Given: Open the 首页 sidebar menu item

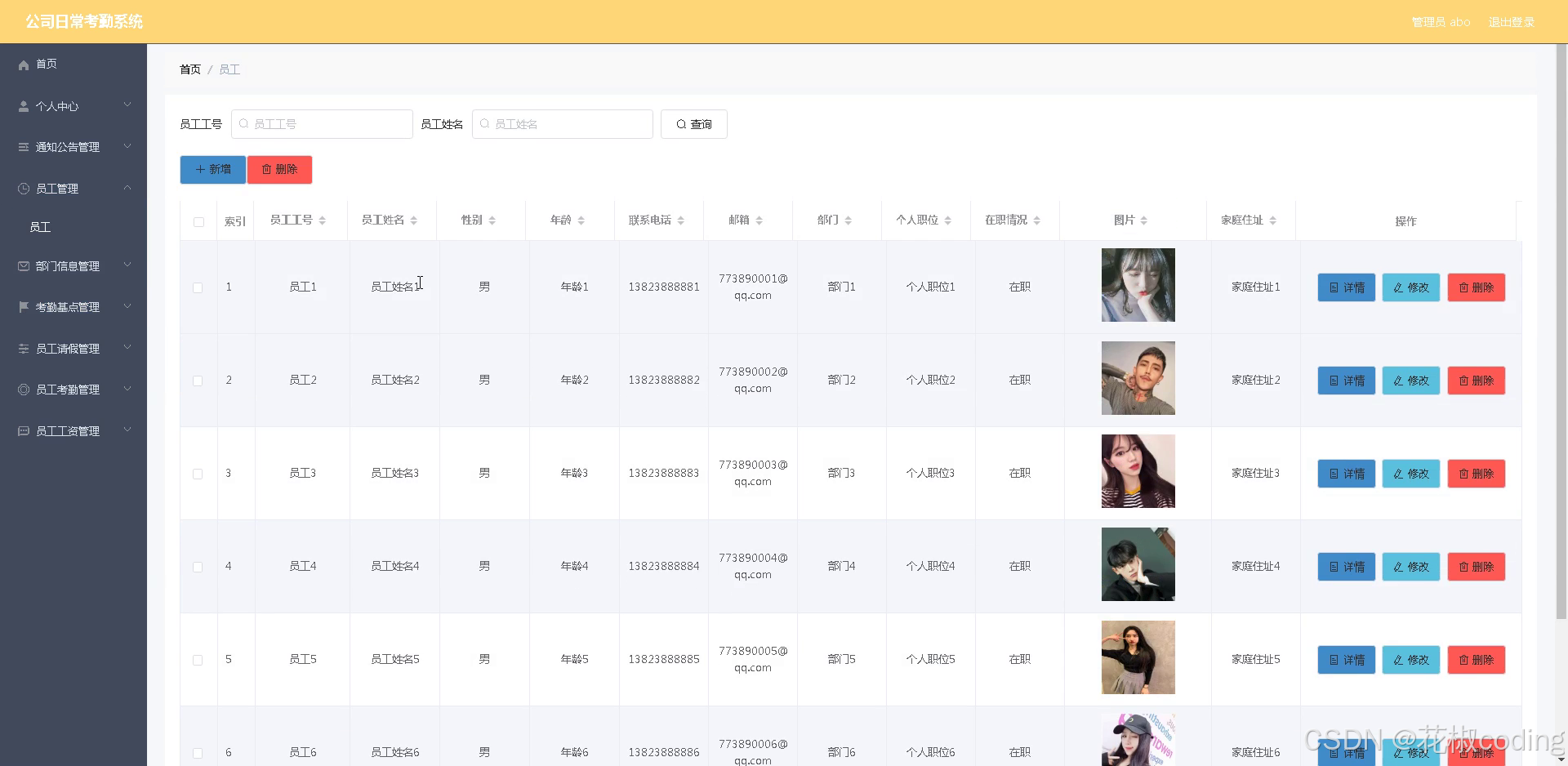Looking at the screenshot, I should (73, 65).
